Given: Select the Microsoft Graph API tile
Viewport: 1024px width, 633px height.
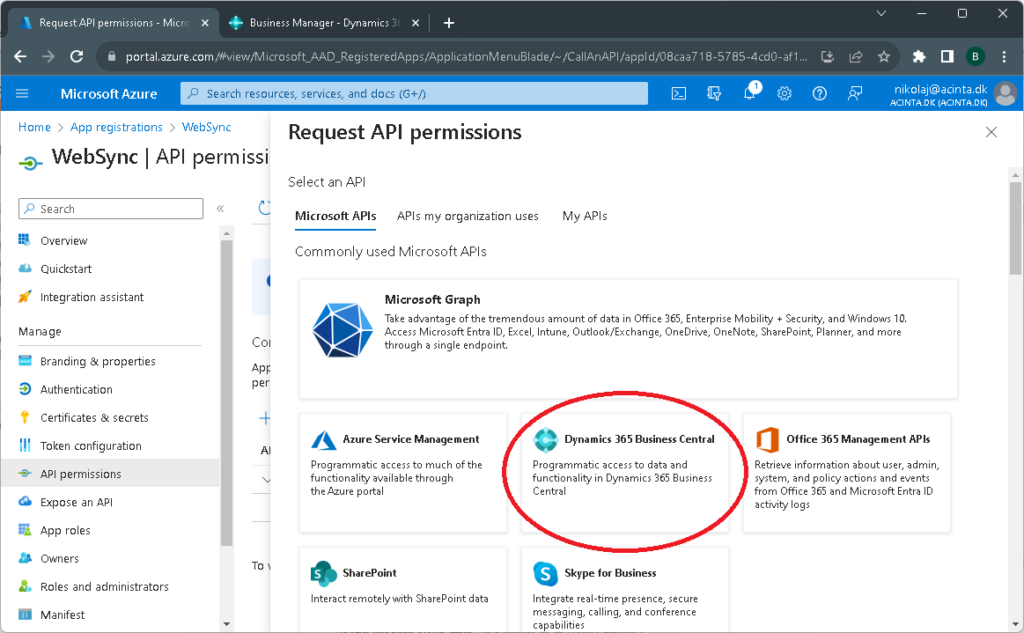Looking at the screenshot, I should click(x=626, y=338).
